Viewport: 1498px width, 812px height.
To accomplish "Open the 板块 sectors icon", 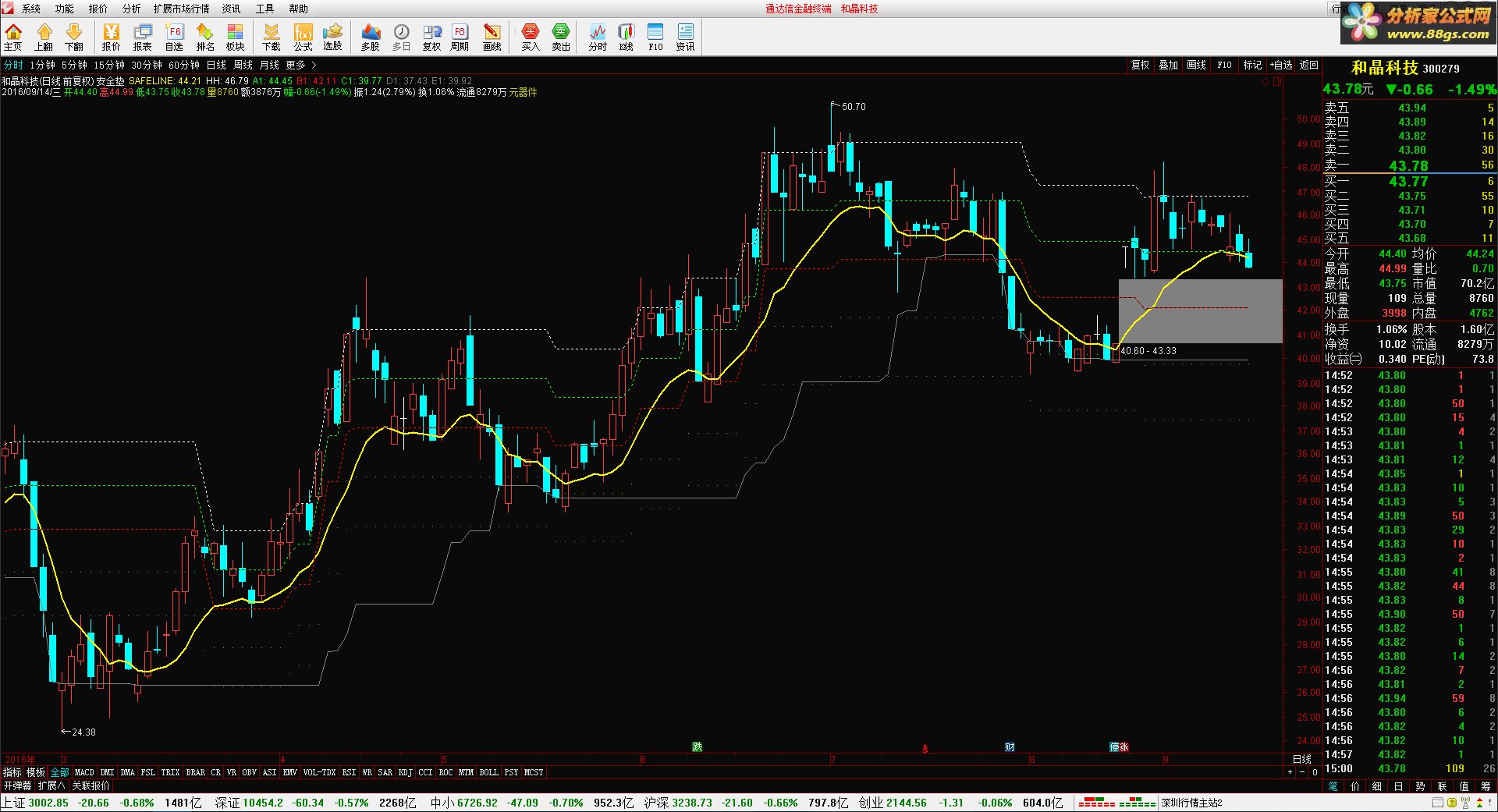I will (x=235, y=37).
